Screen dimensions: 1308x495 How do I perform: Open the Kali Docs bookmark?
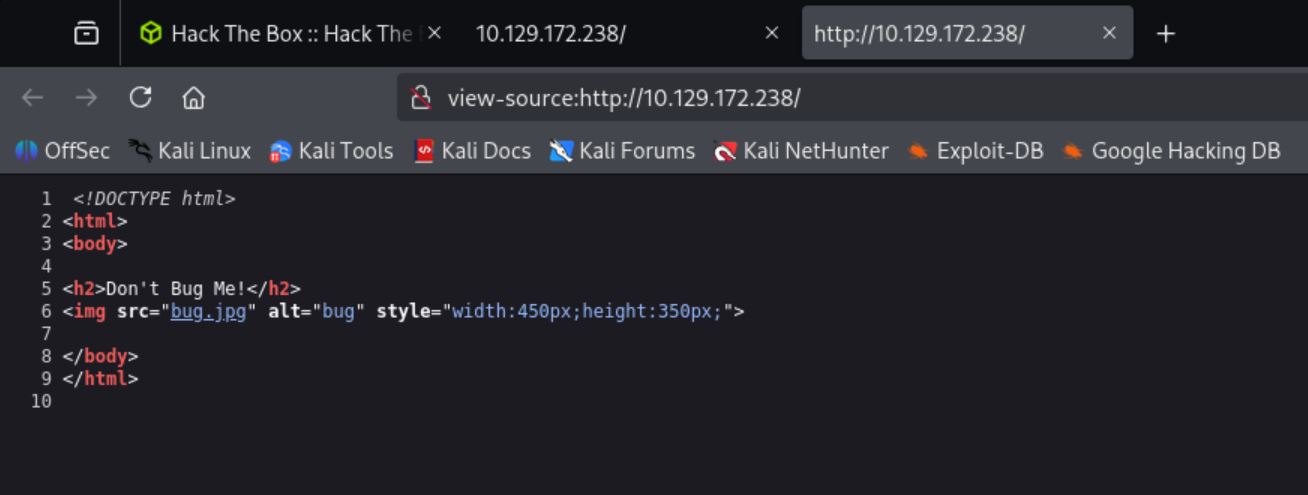(x=472, y=151)
